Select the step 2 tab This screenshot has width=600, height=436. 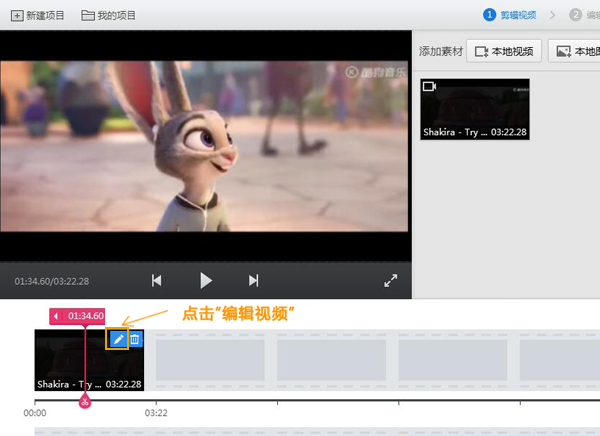(x=584, y=15)
